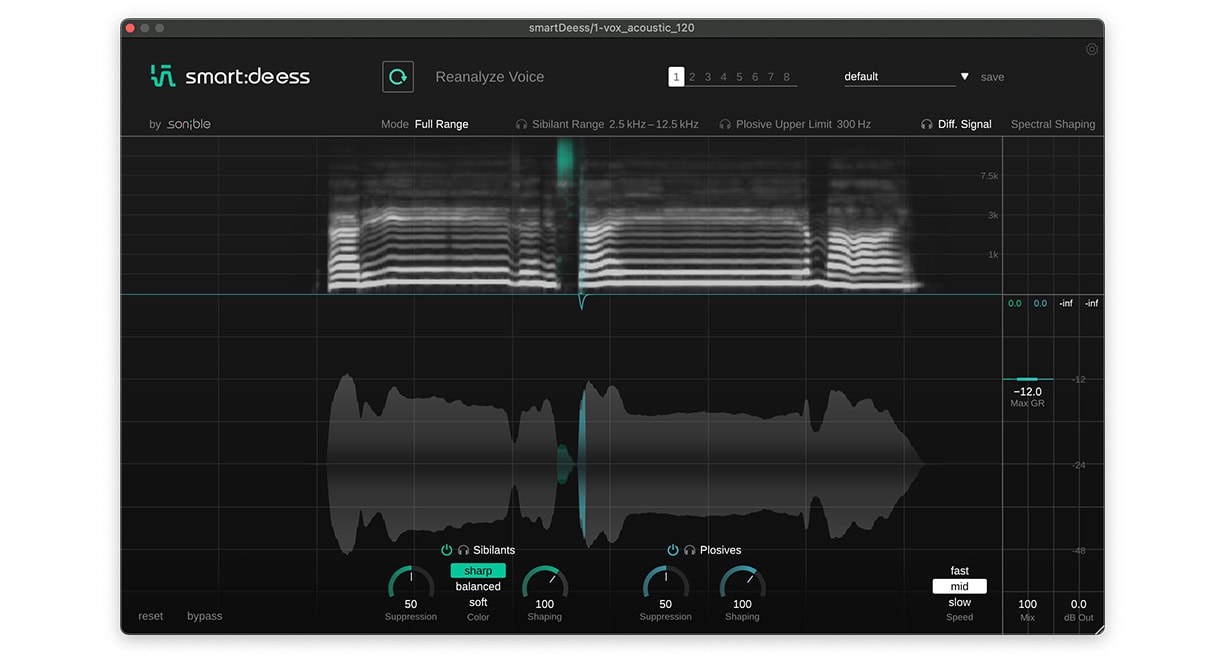1232x661 pixels.
Task: Select preset slot 5
Action: tap(740, 77)
